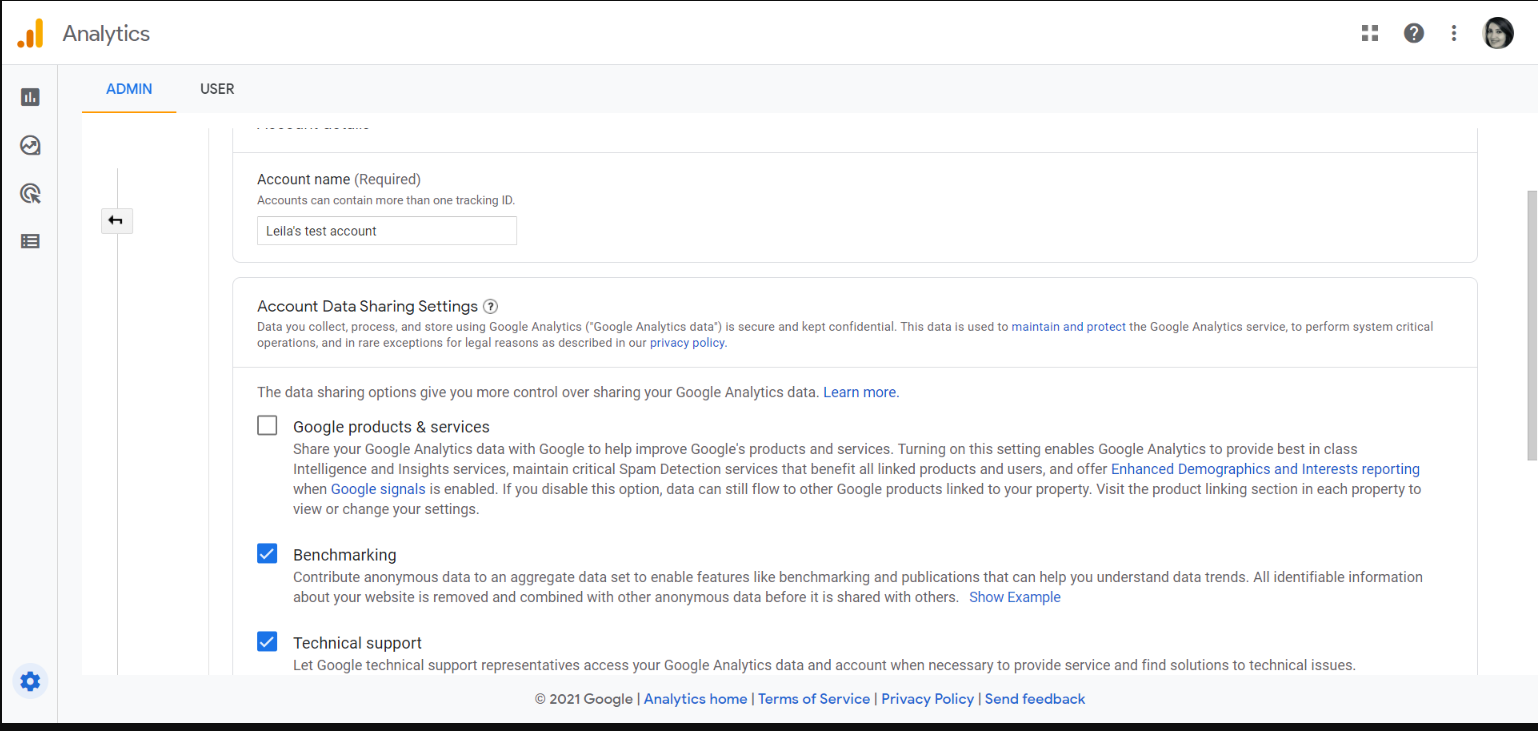The height and width of the screenshot is (731, 1538).
Task: Switch to the USER tab
Action: point(217,89)
